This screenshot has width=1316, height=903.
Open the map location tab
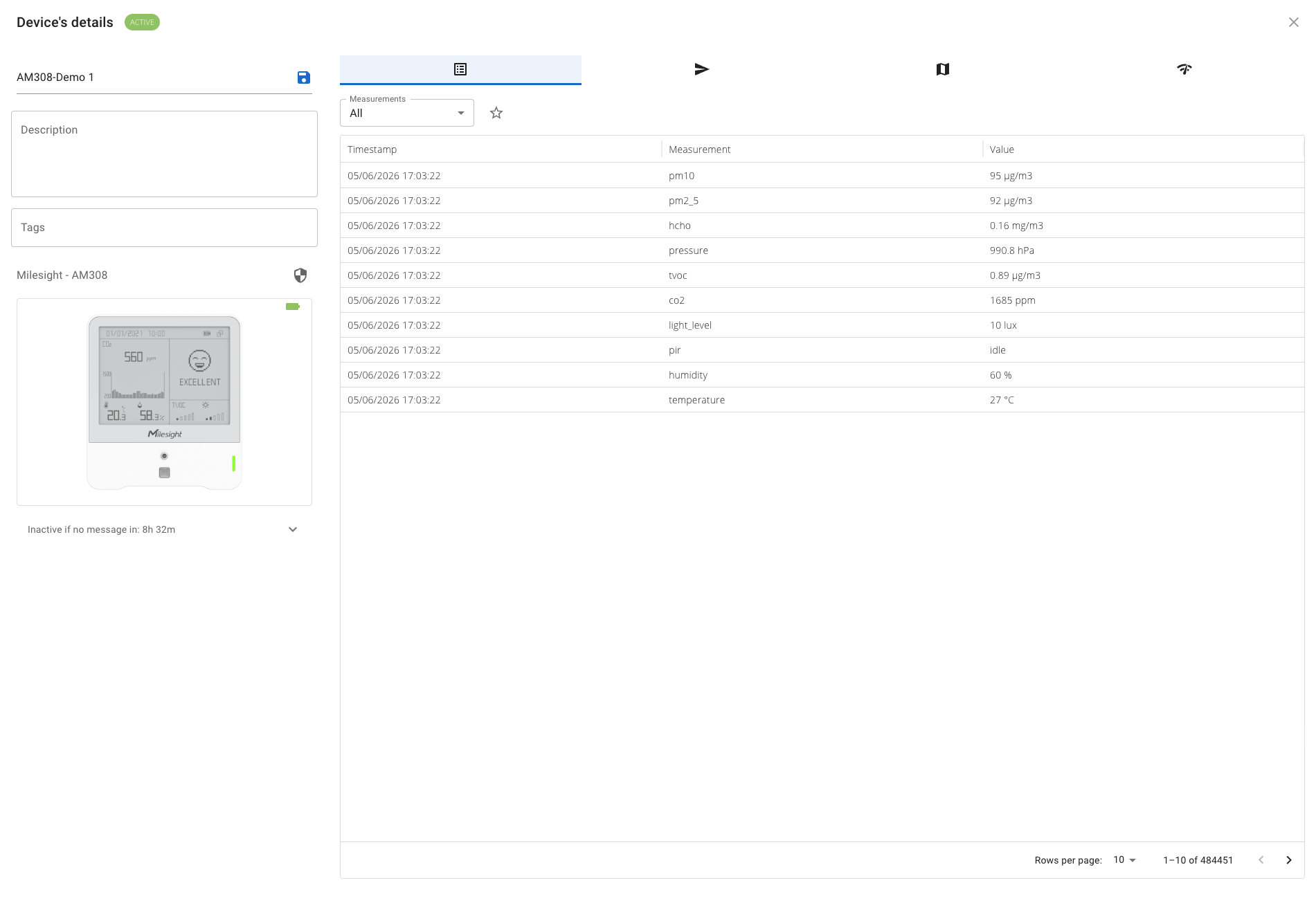[x=942, y=69]
